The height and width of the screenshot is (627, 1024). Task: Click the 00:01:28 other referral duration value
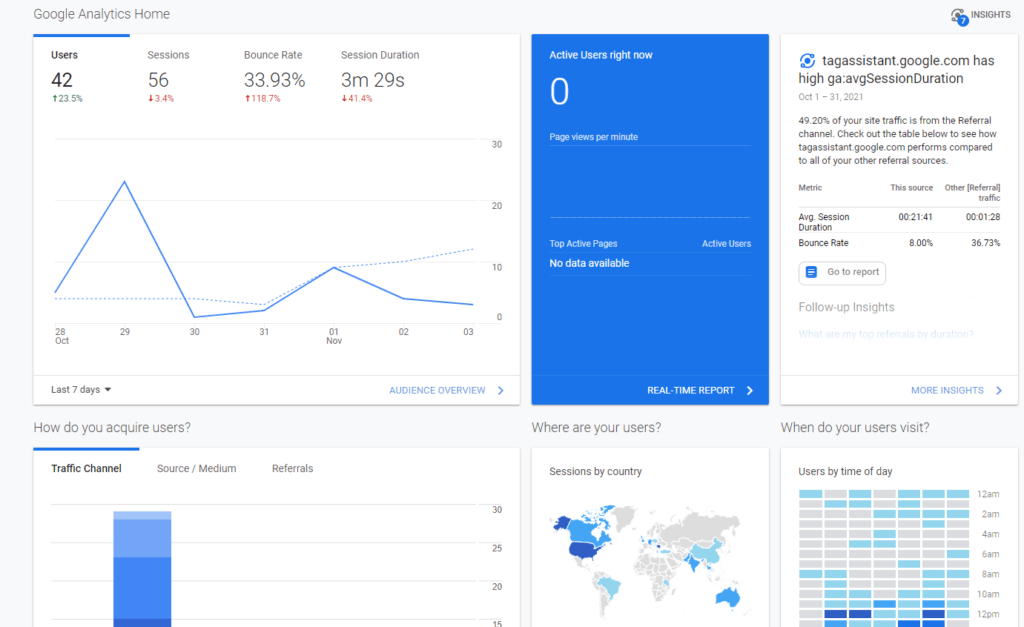[983, 217]
